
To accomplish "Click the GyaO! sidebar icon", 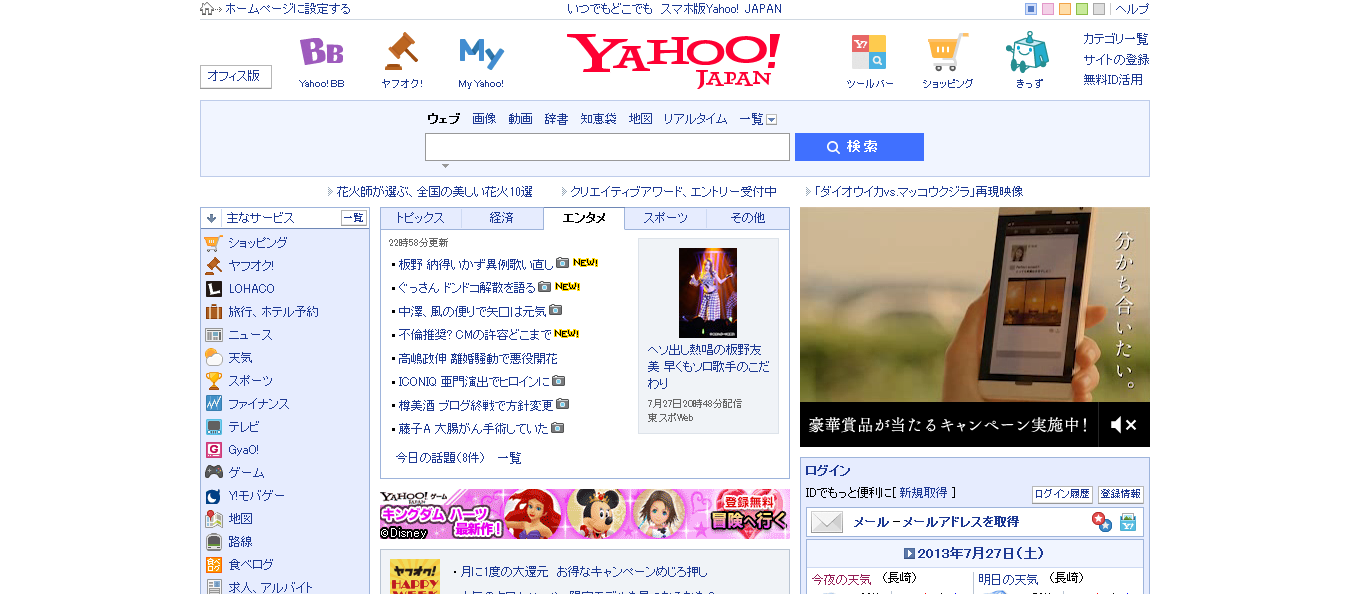I will coord(213,450).
